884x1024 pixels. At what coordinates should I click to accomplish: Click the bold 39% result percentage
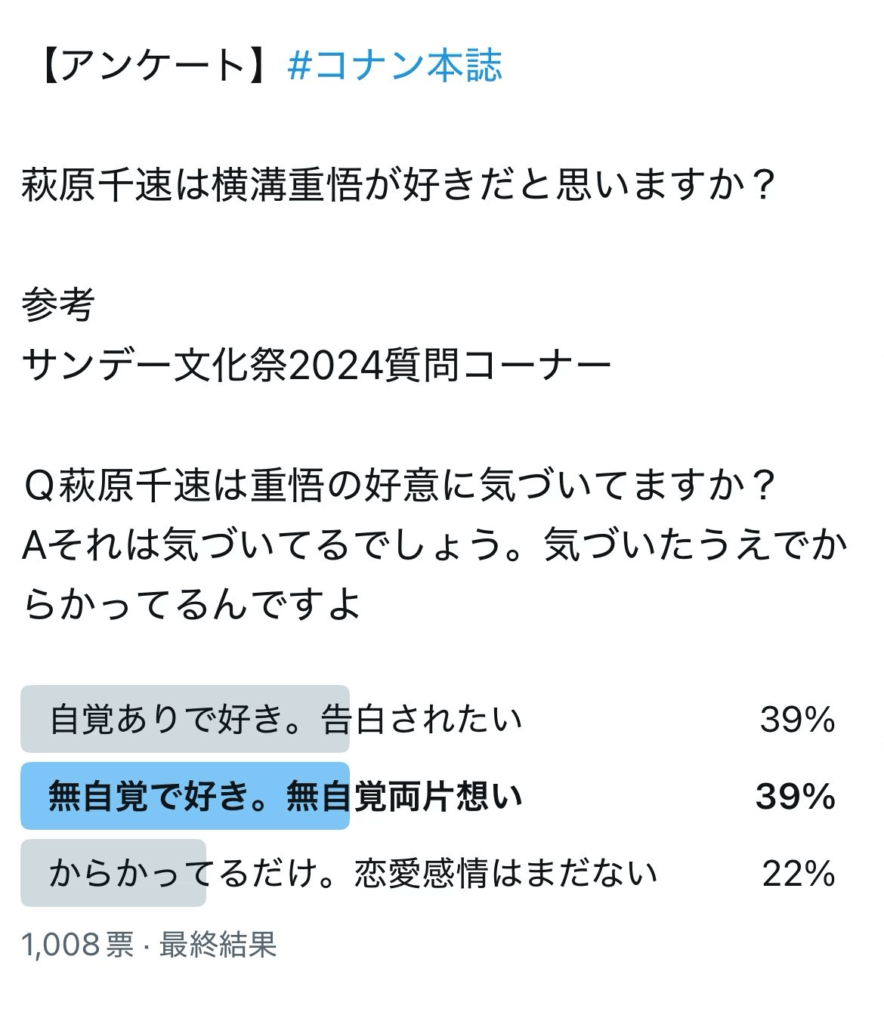795,797
